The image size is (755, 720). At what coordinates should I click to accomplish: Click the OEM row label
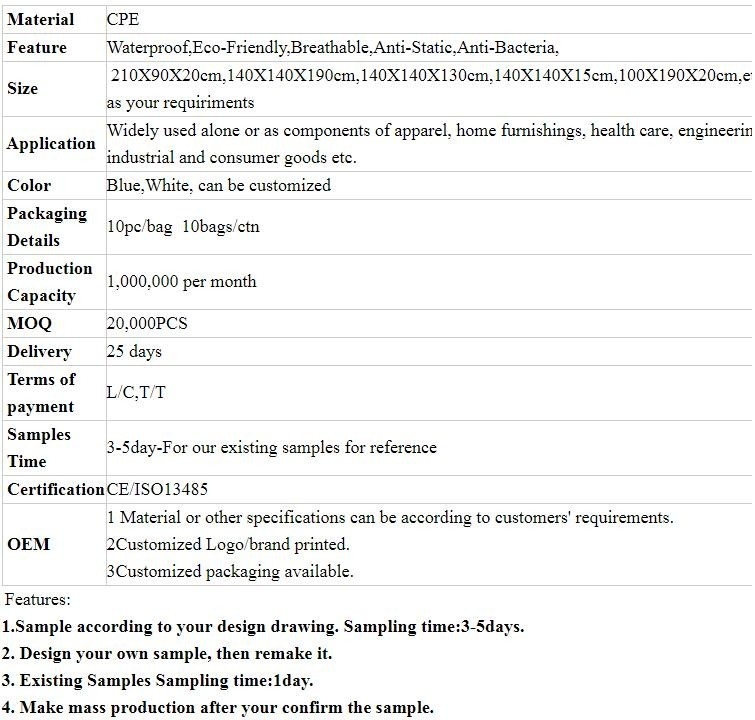coord(28,545)
